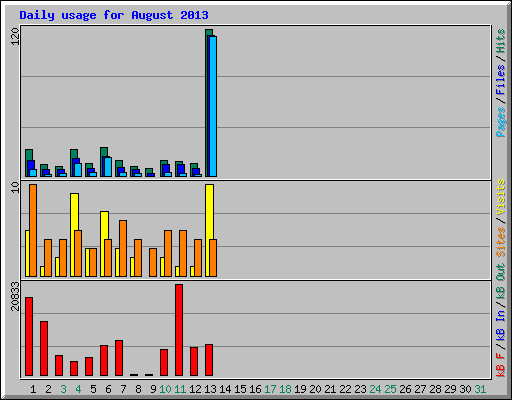Click the red kB bar for day 13
The height and width of the screenshot is (400, 512).
(x=209, y=360)
